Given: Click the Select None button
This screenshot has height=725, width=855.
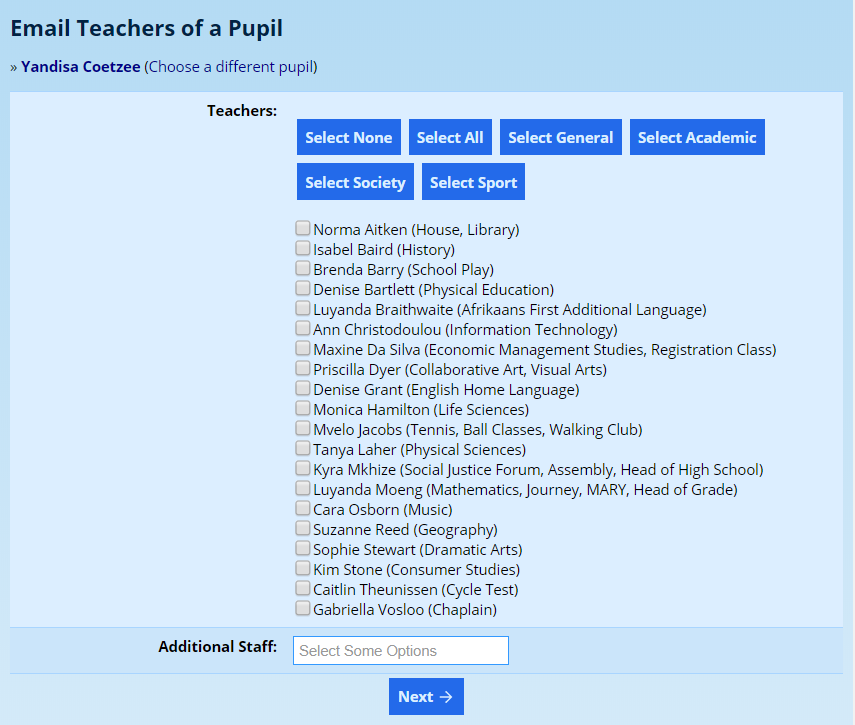Looking at the screenshot, I should coord(348,138).
